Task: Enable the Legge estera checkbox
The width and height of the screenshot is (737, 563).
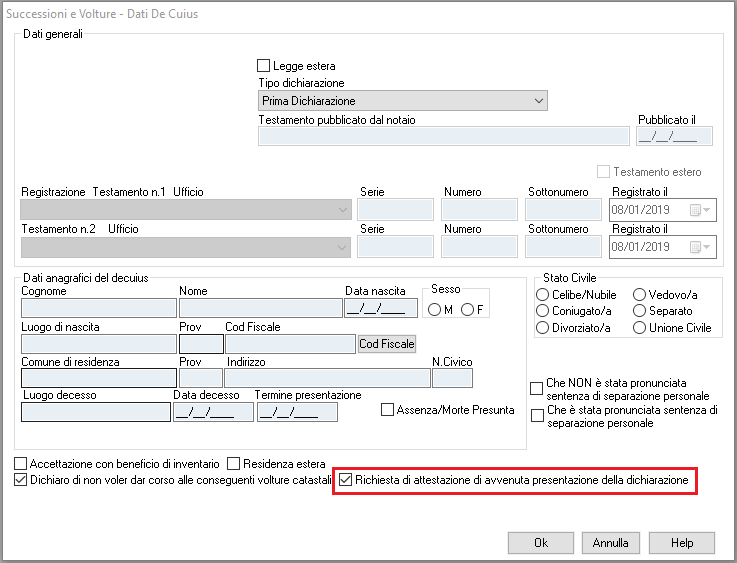Action: point(265,66)
